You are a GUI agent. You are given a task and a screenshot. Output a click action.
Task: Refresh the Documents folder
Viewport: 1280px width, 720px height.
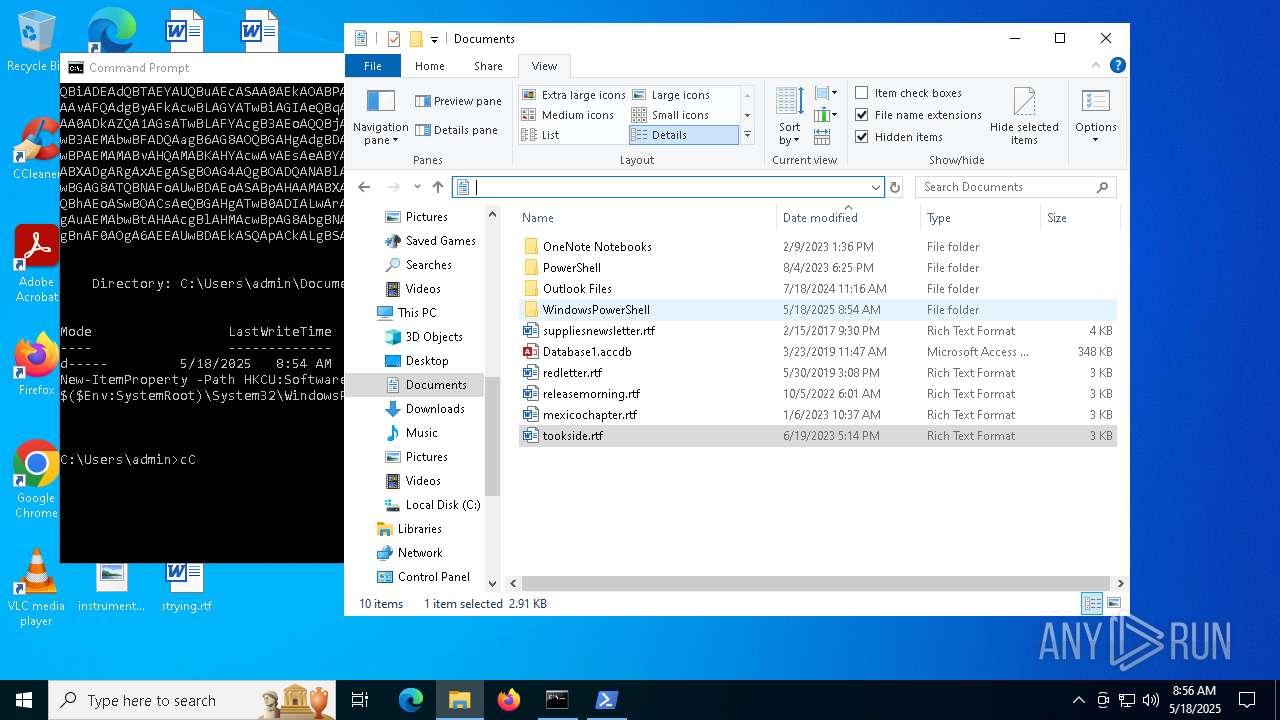pyautogui.click(x=895, y=187)
